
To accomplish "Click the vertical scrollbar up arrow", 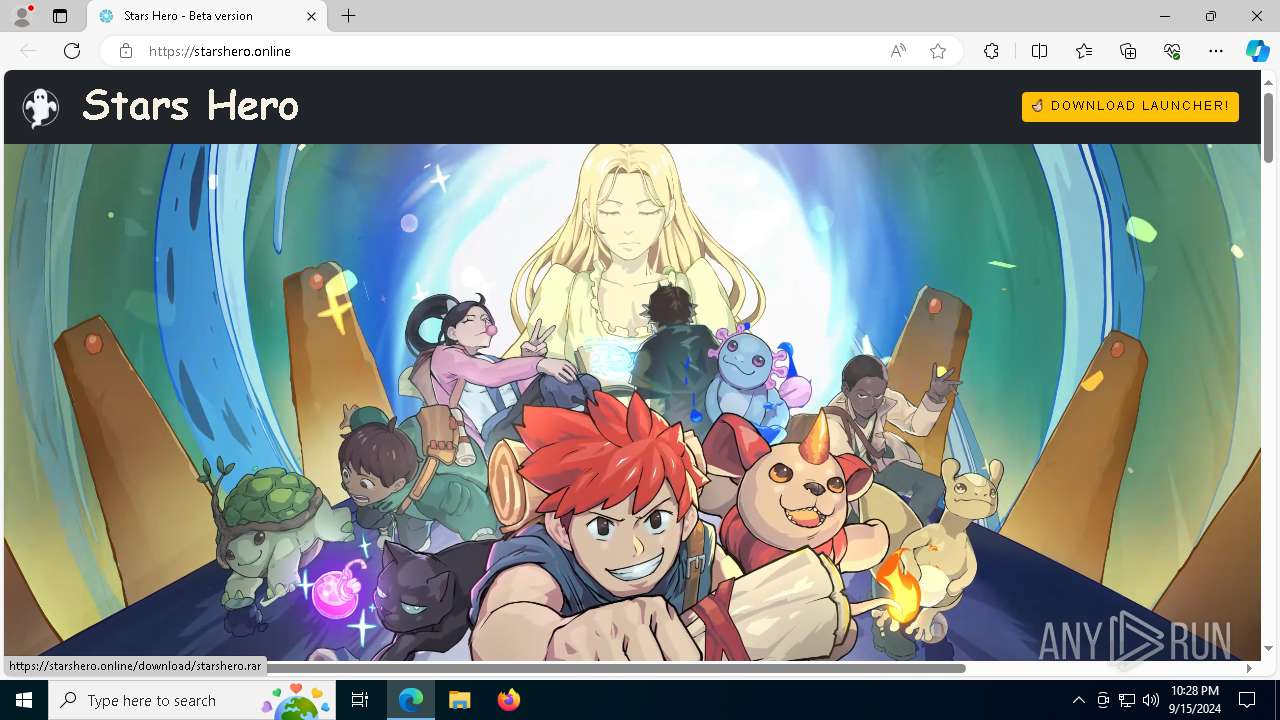I will tap(1268, 81).
